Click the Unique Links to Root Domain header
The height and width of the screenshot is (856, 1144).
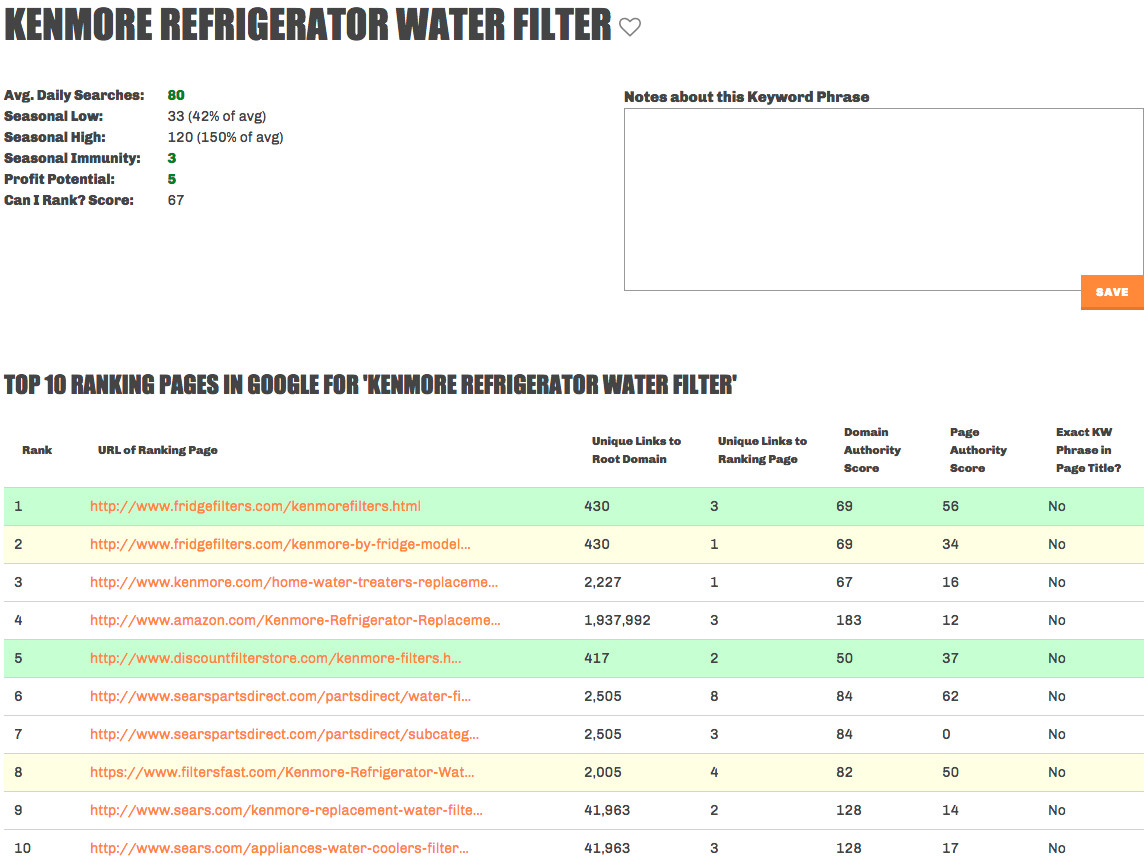636,450
